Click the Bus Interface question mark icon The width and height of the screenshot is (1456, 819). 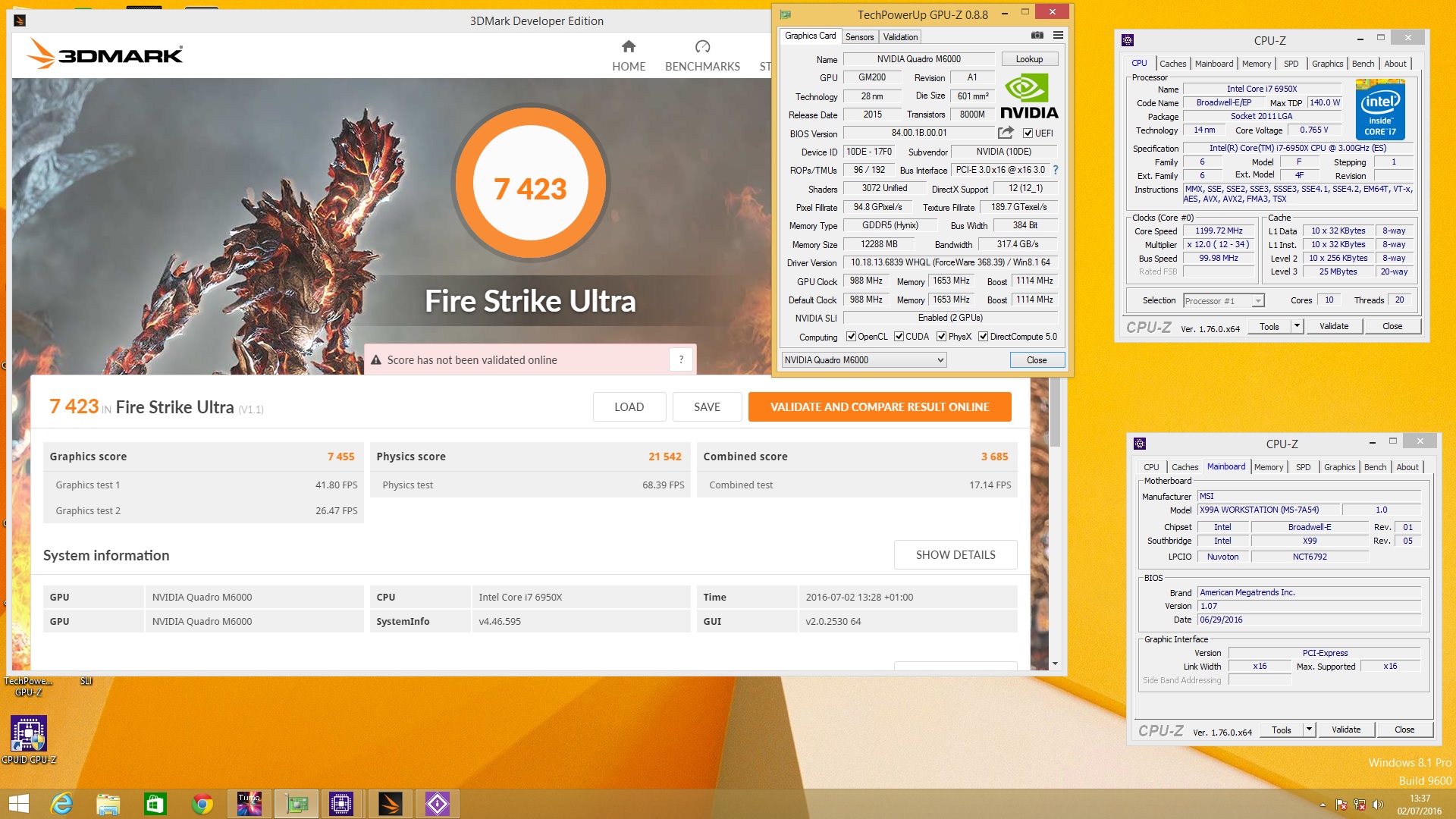[1056, 170]
